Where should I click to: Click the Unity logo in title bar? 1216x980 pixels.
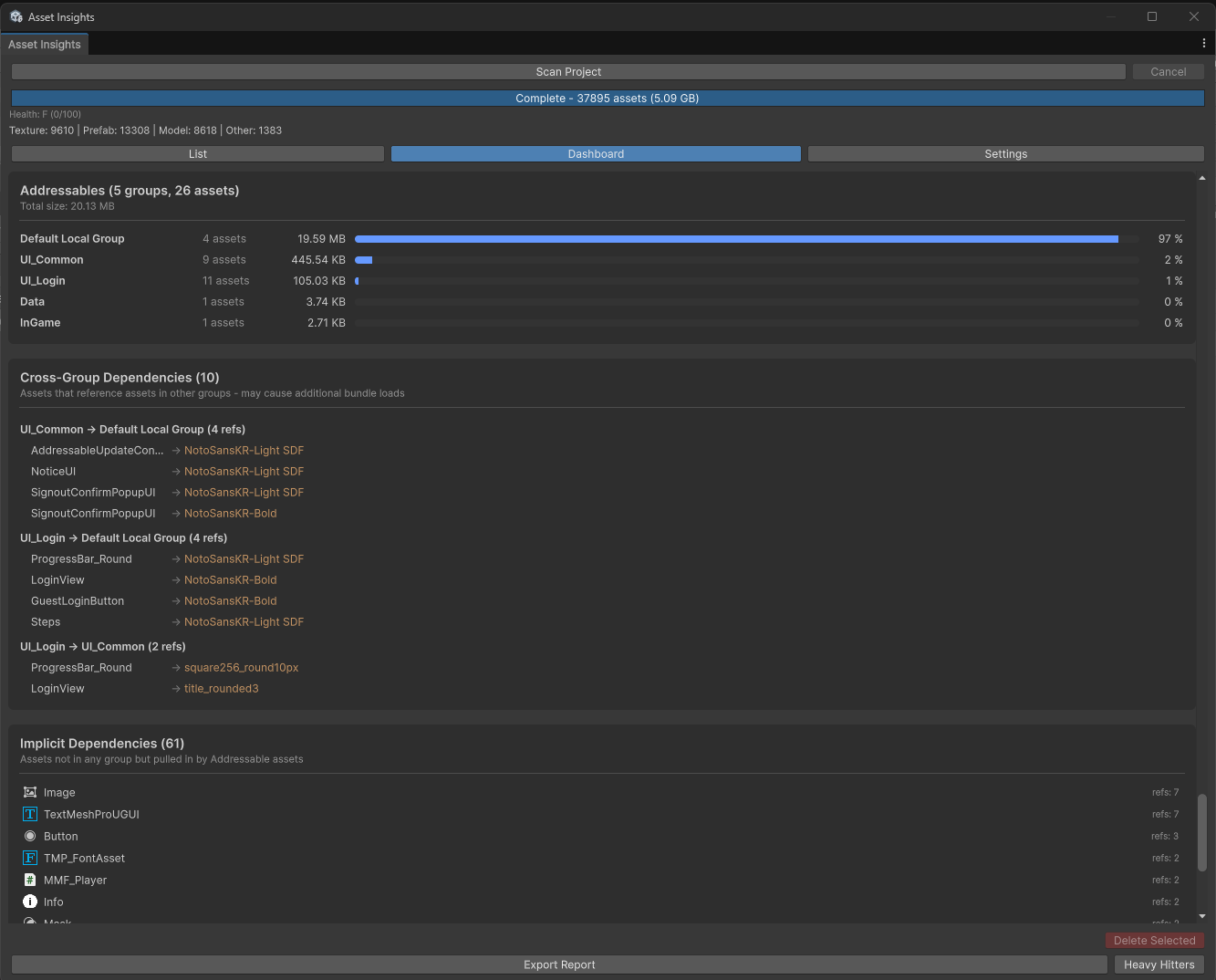click(x=16, y=16)
